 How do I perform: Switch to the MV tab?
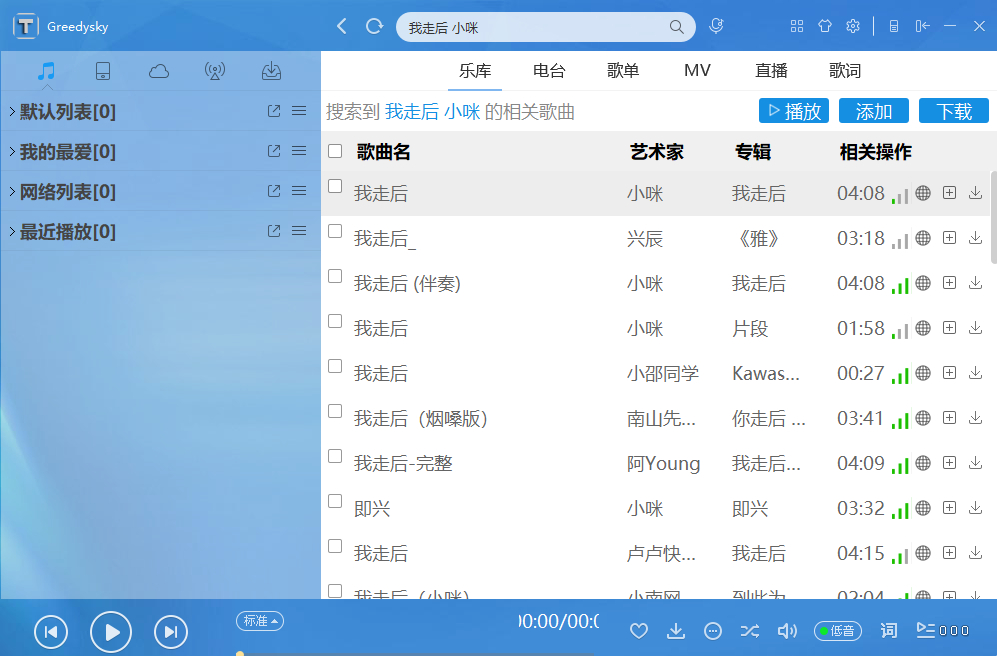[697, 71]
